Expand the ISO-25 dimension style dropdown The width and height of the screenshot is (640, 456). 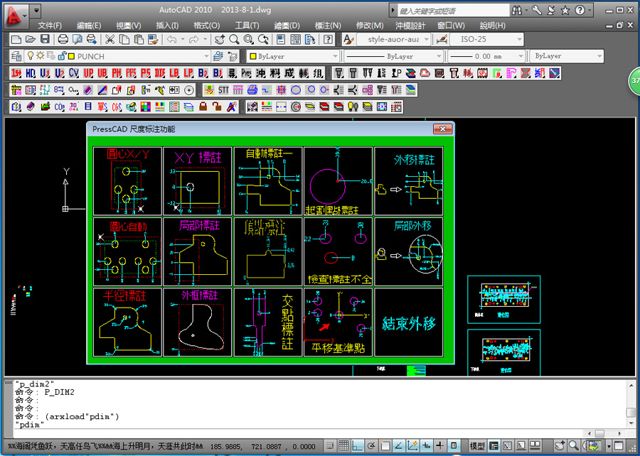[519, 40]
